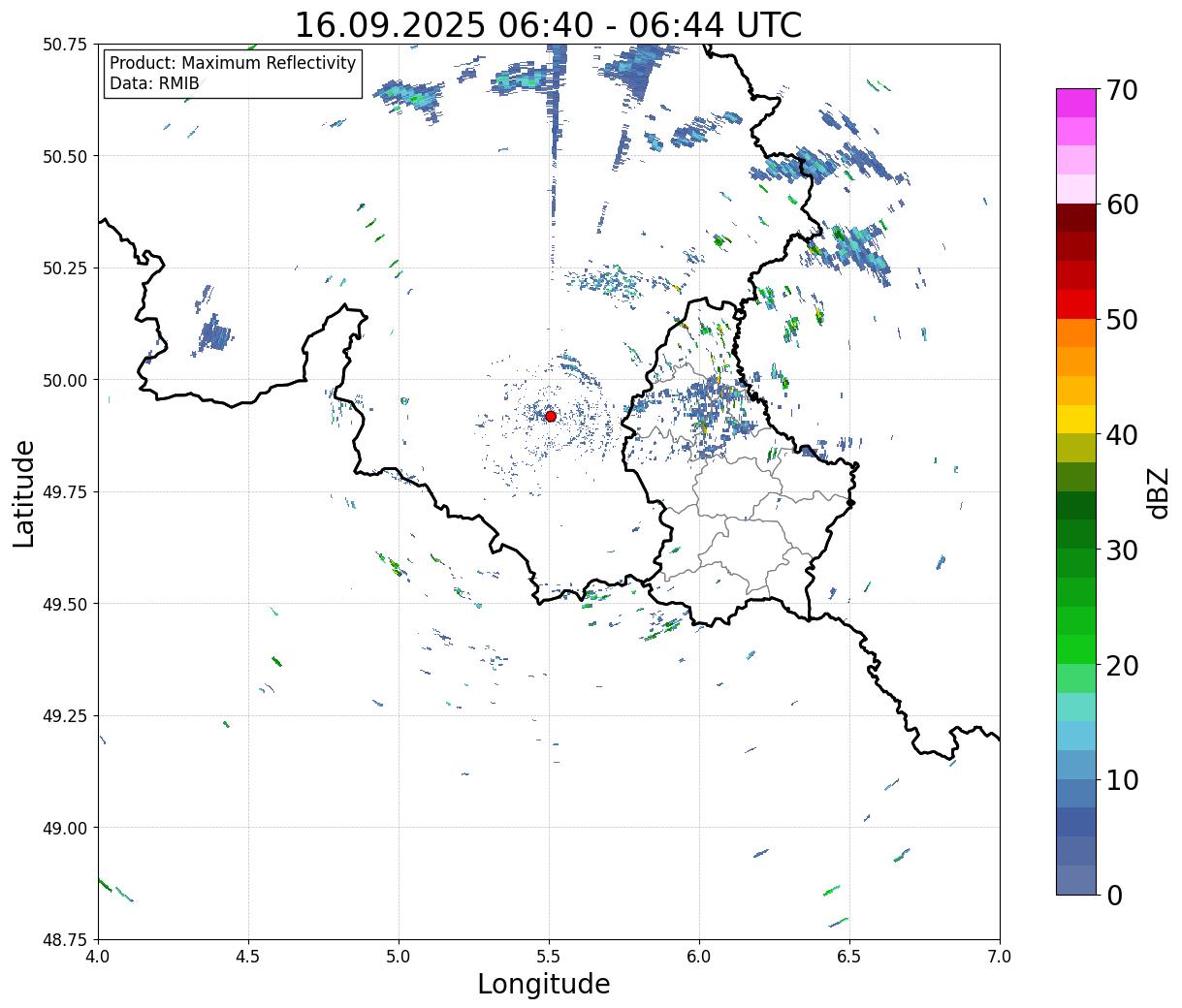Click the colorbar tick label 40

(x=1121, y=435)
